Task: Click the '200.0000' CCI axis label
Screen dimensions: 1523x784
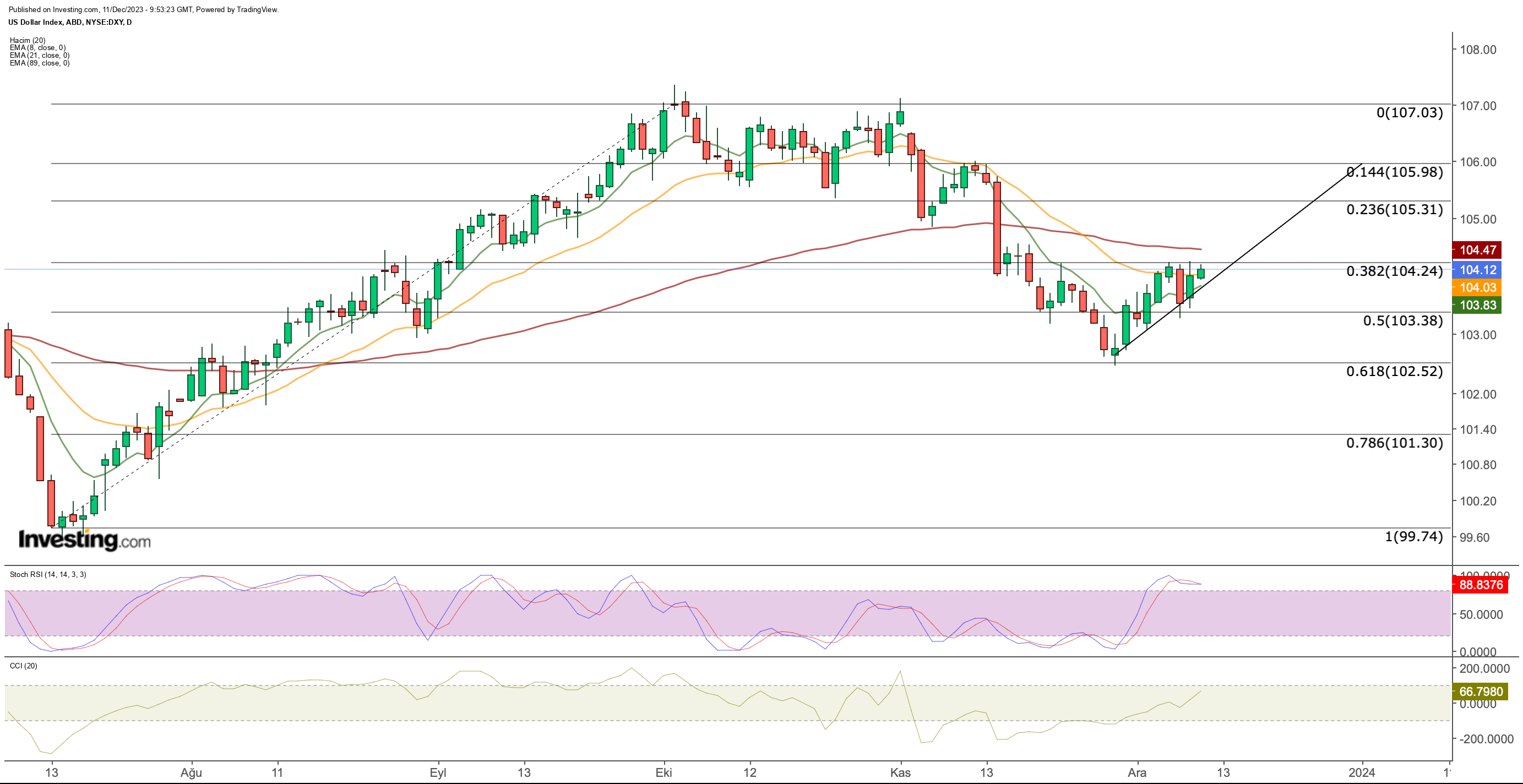Action: click(1484, 669)
